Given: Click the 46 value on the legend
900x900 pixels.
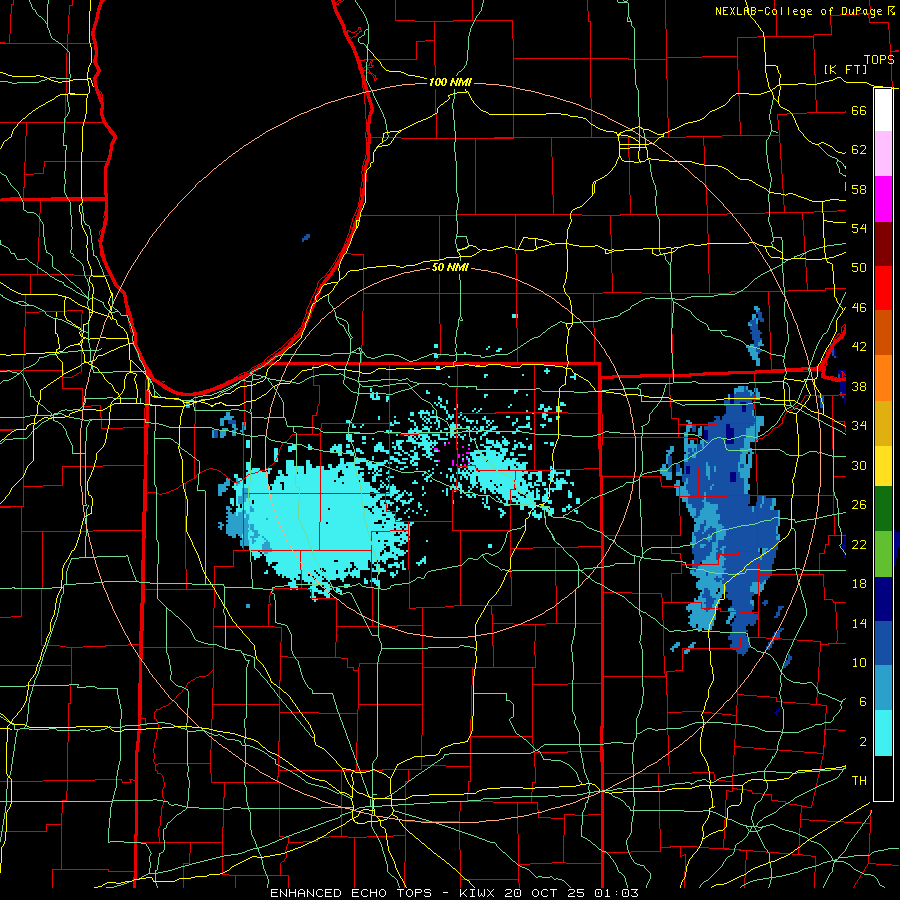Looking at the screenshot, I should click(859, 307).
